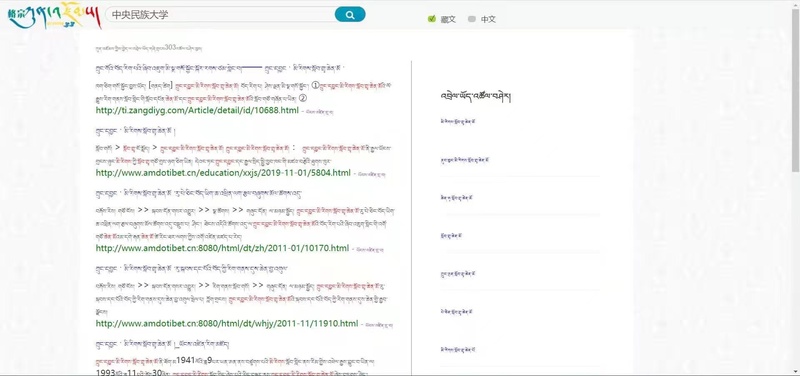The width and height of the screenshot is (800, 376).
Task: Click the blue magnifier search button
Action: 350,15
